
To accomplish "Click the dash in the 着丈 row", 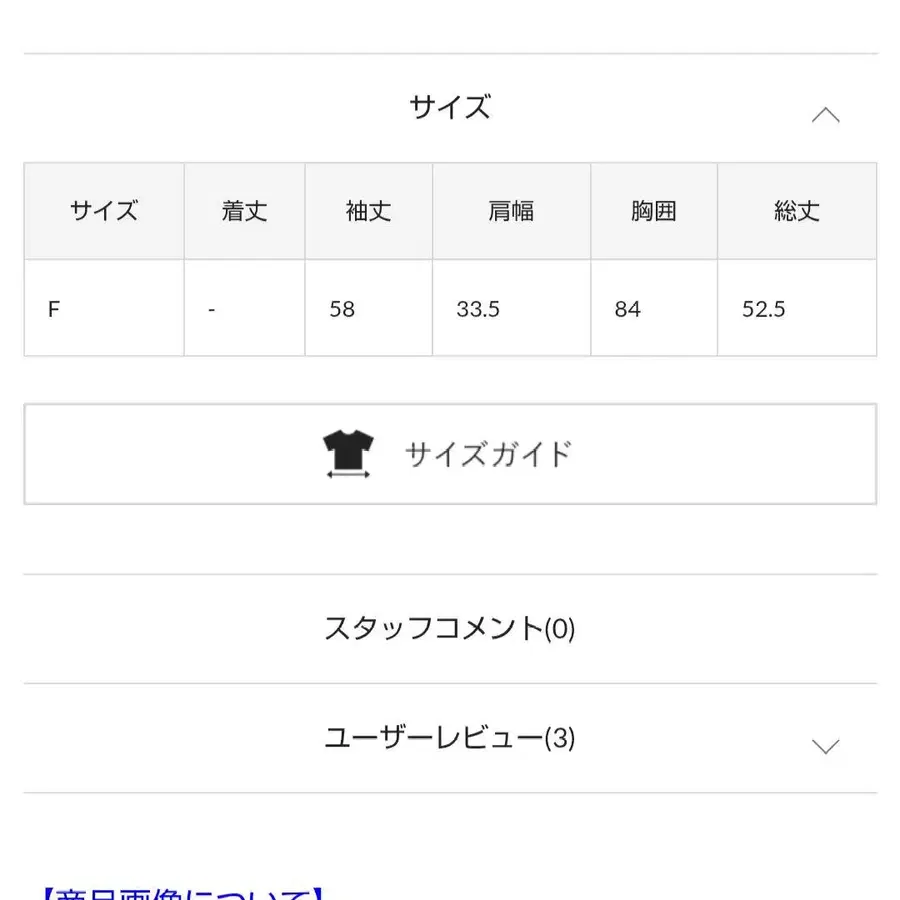I will pyautogui.click(x=212, y=309).
